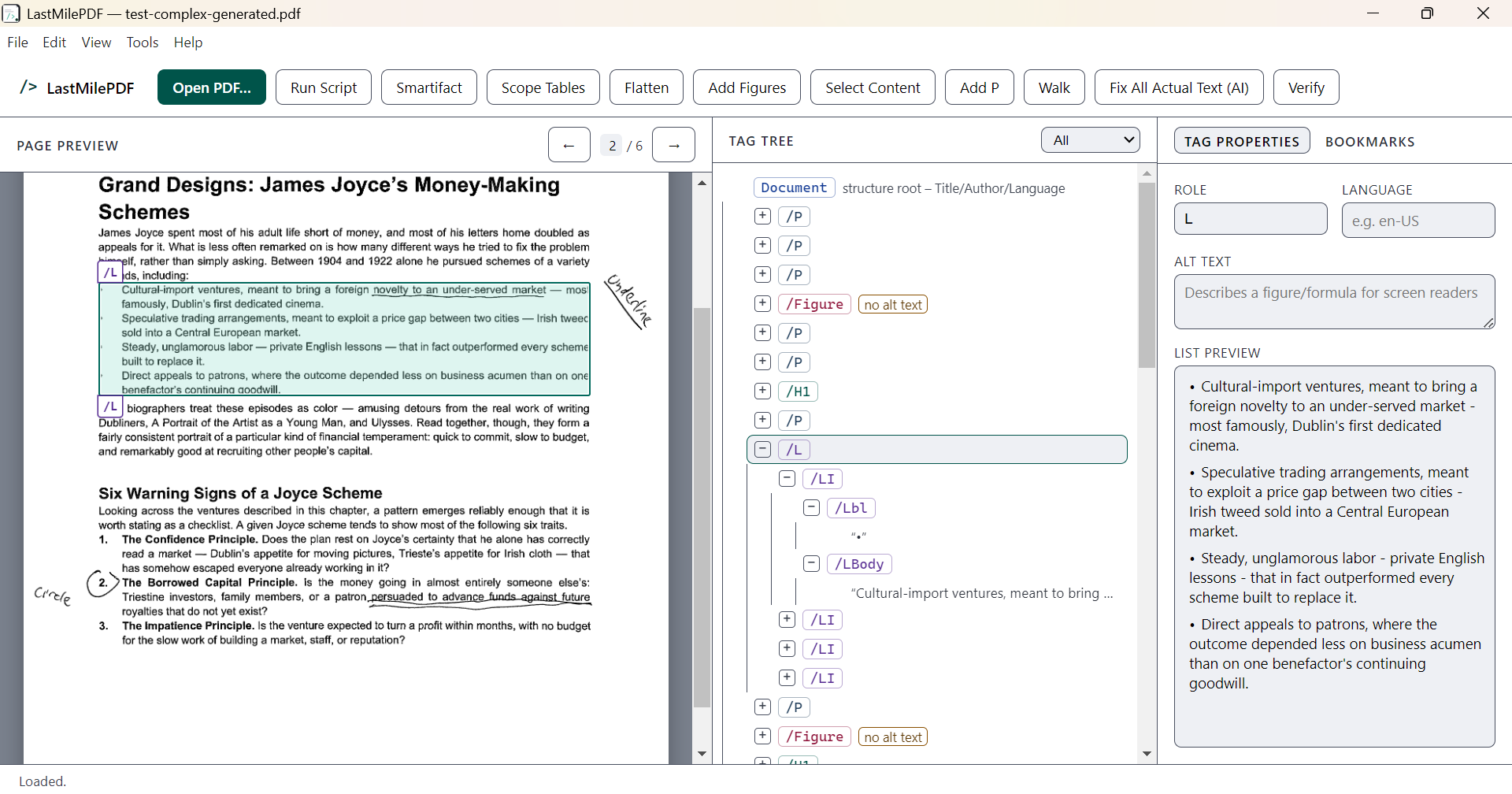Click the app icon in the title bar
Image resolution: width=1512 pixels, height=794 pixels.
(11, 13)
